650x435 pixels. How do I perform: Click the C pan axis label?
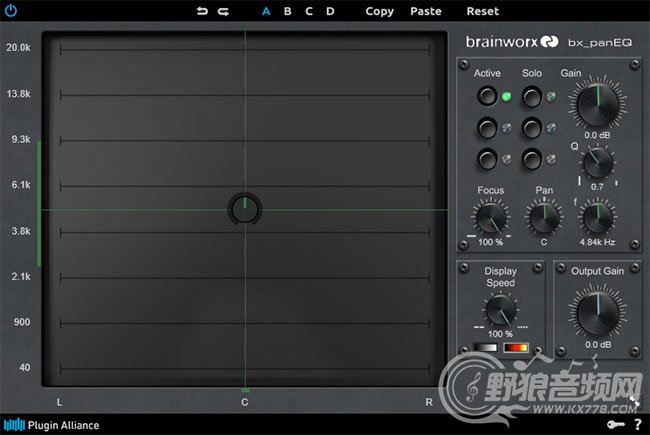click(245, 402)
